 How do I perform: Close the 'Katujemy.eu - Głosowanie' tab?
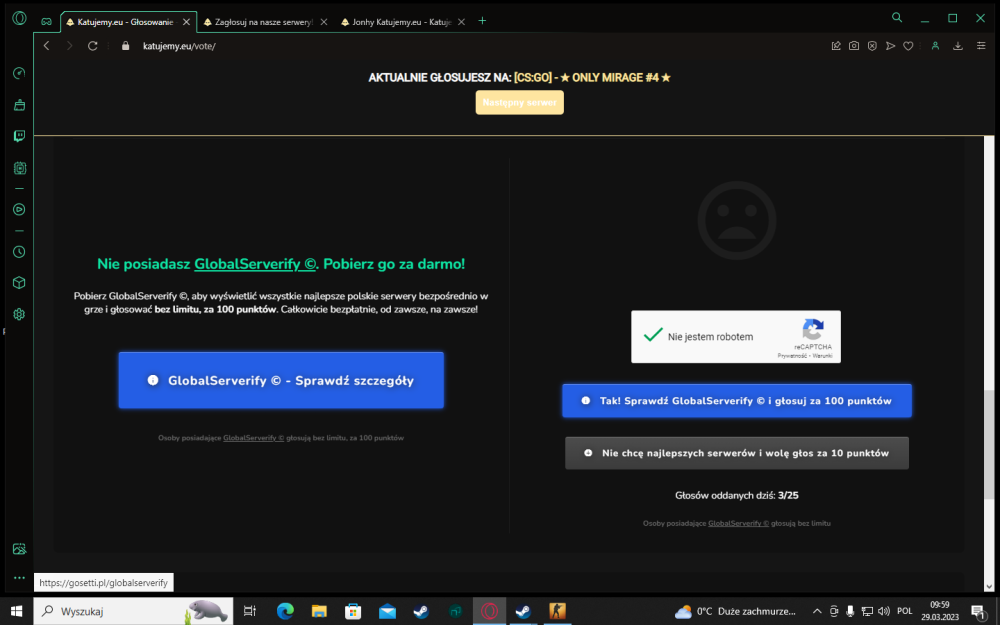[x=186, y=22]
